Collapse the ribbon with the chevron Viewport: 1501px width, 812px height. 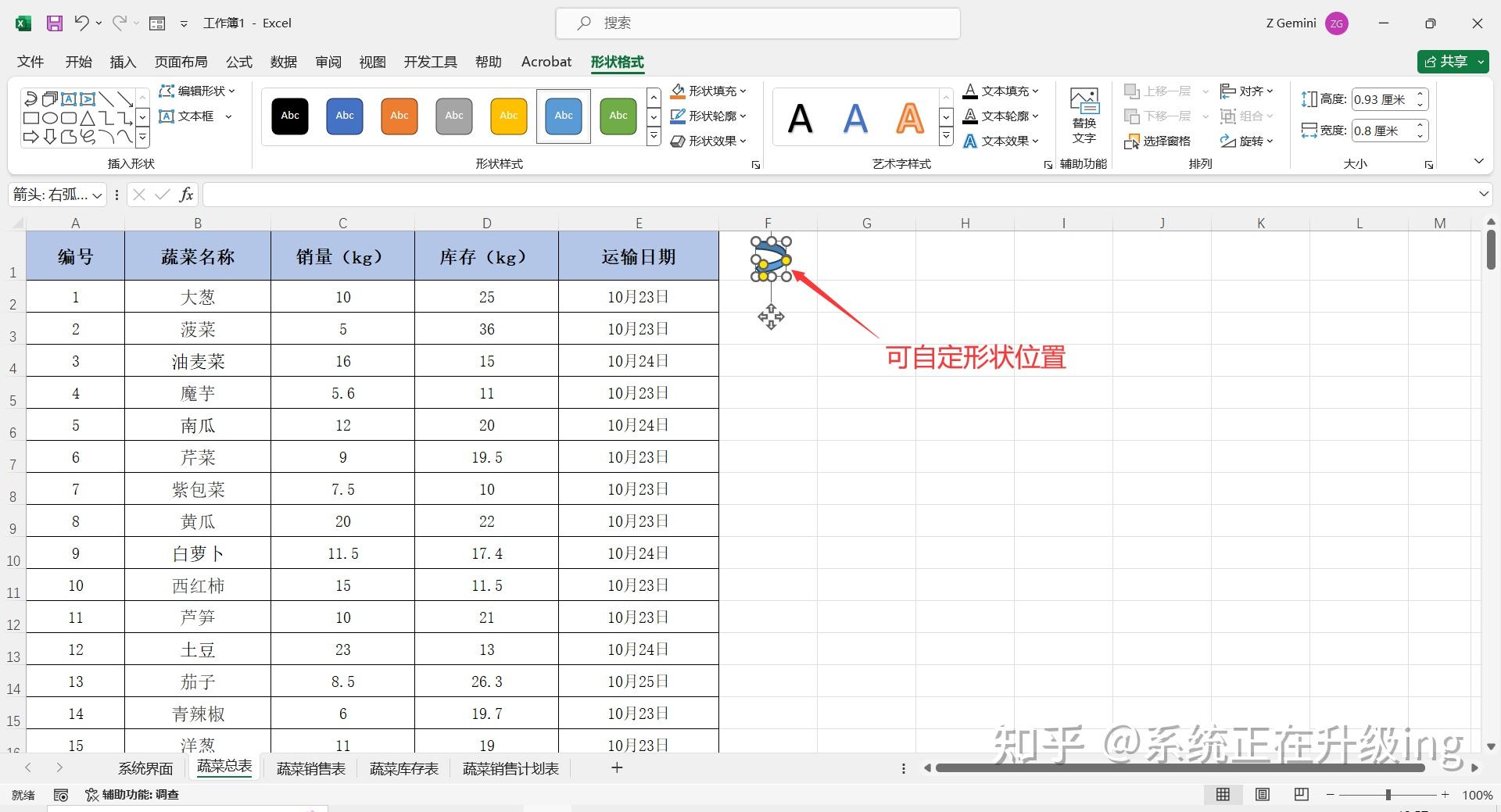coord(1478,161)
